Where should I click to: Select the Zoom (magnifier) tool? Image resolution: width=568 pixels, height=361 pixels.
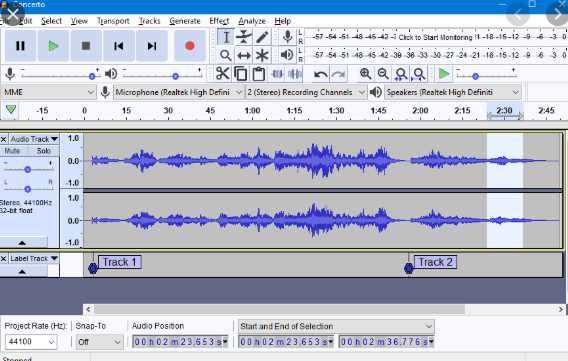[226, 55]
